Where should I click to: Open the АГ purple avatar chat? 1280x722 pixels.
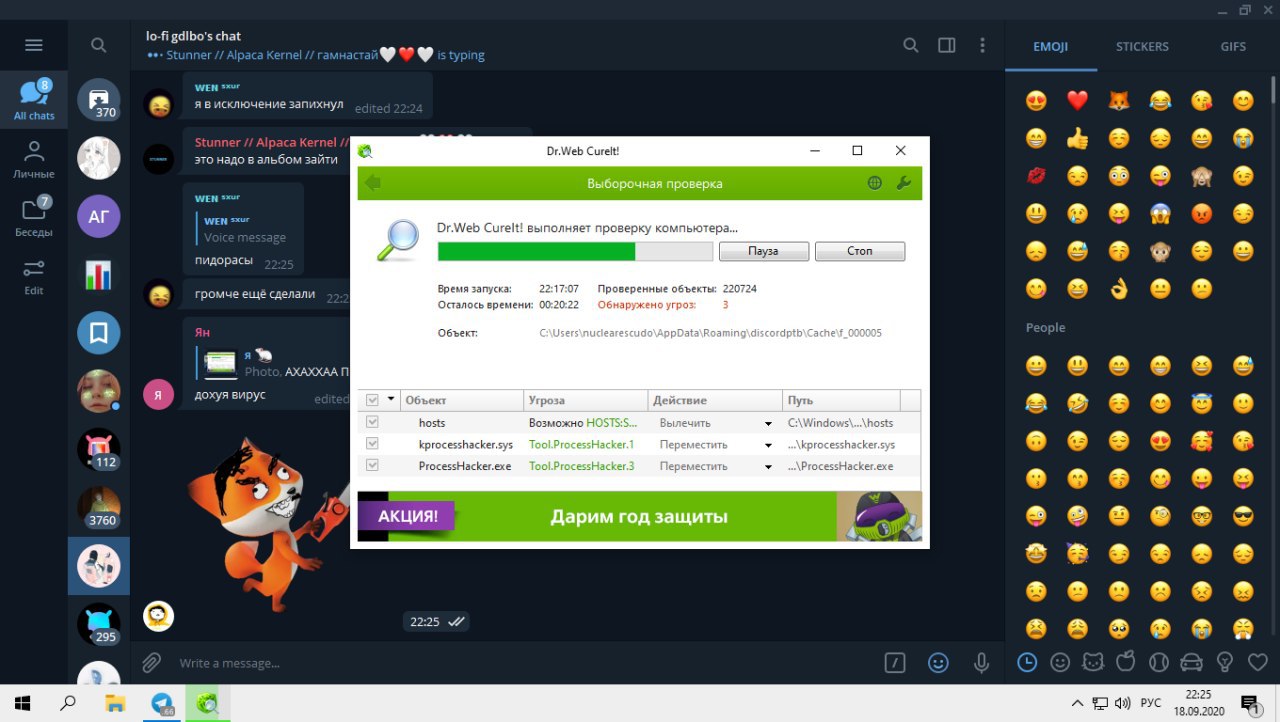coord(99,216)
